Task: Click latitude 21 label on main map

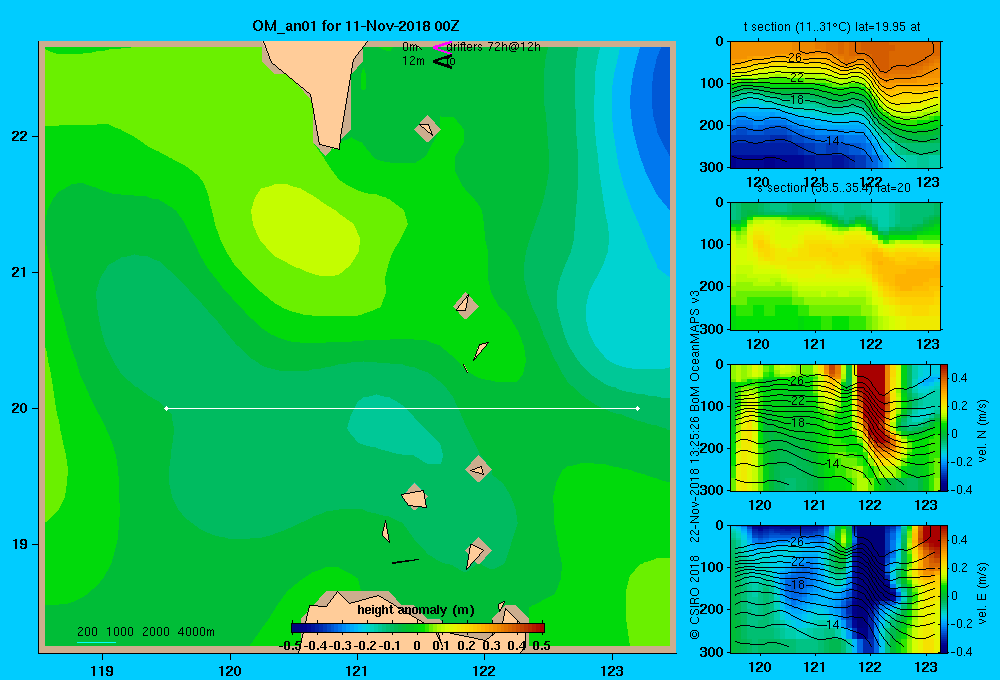Action: pyautogui.click(x=20, y=272)
